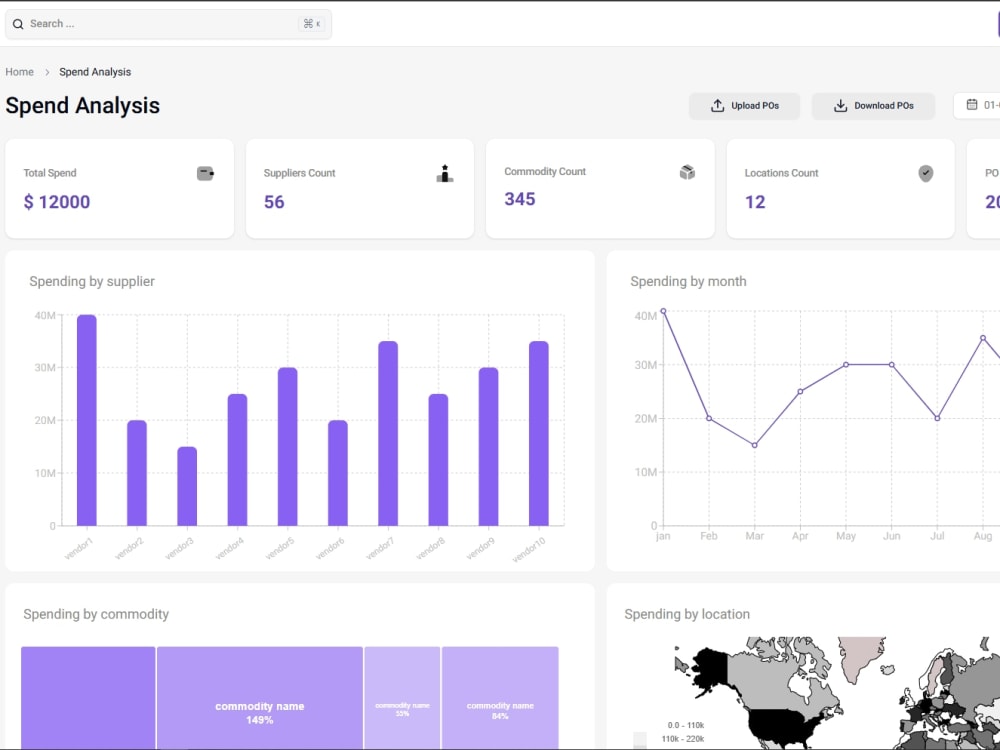Click the Mar data point on month chart
The height and width of the screenshot is (750, 1000).
pos(754,445)
